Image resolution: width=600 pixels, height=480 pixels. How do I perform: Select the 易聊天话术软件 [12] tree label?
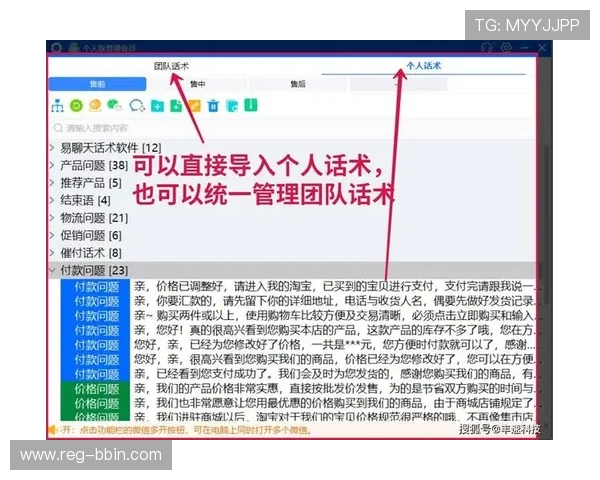(111, 148)
